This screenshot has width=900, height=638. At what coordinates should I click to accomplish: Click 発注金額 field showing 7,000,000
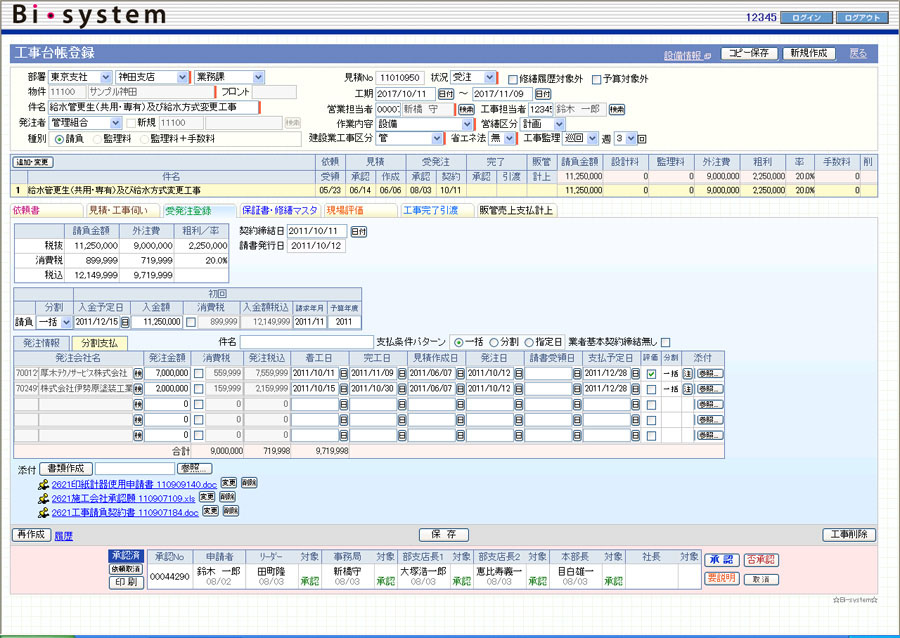[x=167, y=374]
